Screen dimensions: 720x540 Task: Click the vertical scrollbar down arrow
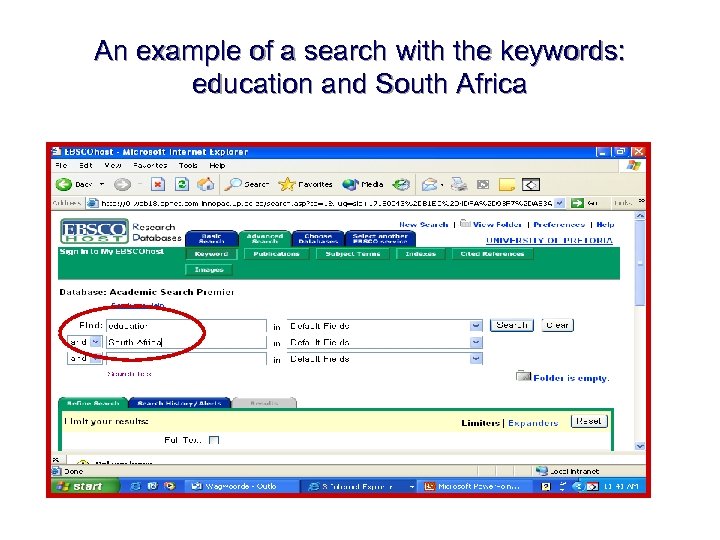[640, 446]
